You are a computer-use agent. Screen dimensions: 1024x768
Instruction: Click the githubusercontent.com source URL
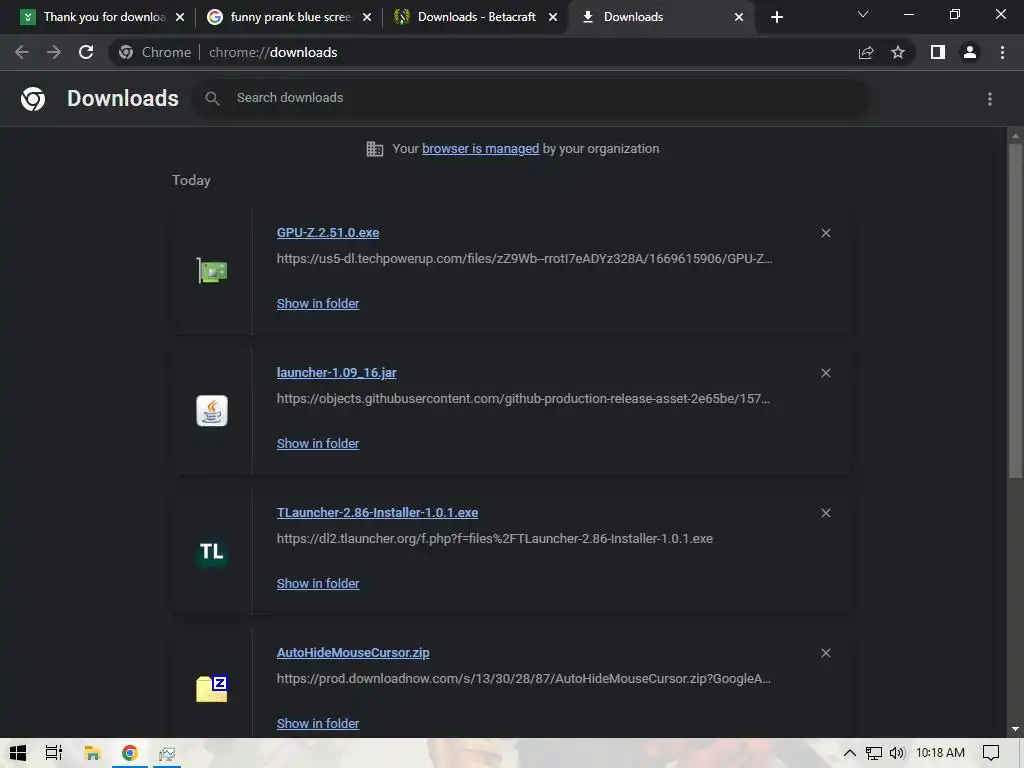[523, 399]
